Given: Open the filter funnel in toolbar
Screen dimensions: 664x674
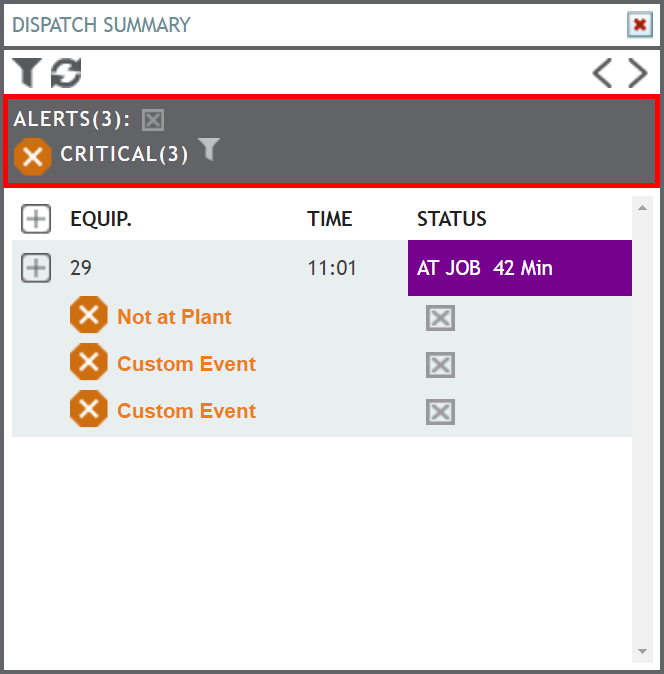Looking at the screenshot, I should pyautogui.click(x=27, y=73).
